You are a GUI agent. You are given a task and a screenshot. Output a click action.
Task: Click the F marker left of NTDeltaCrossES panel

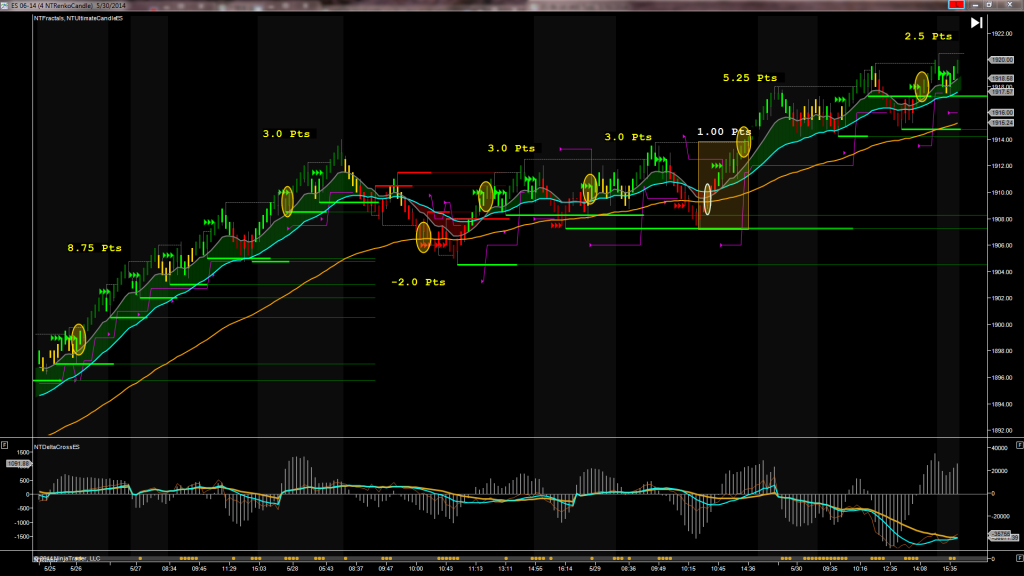[5, 444]
